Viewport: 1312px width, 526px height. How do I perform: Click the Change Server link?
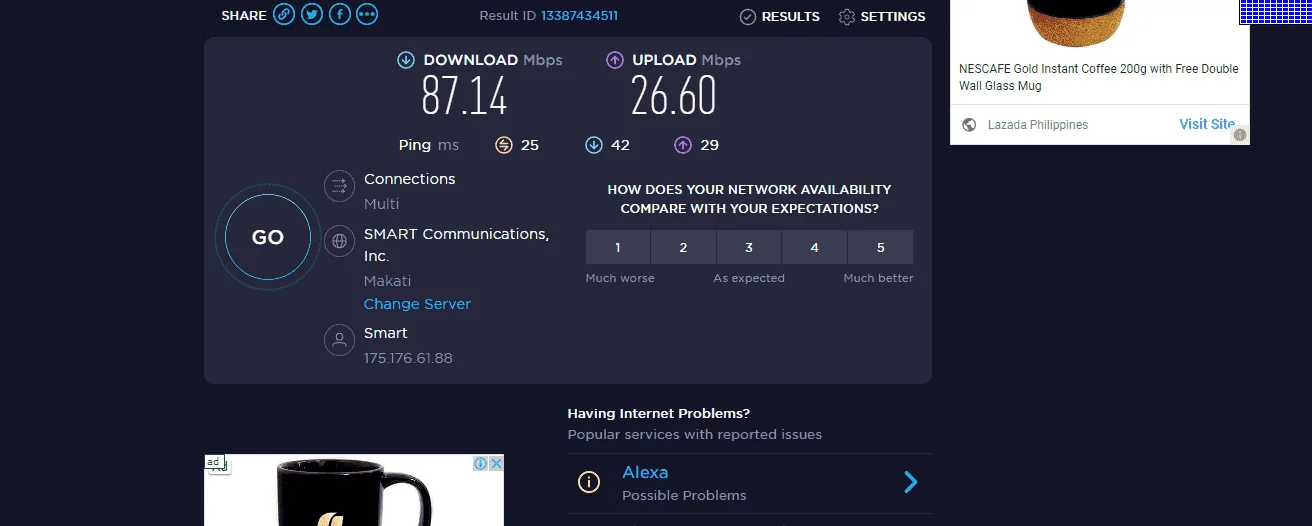(x=417, y=304)
